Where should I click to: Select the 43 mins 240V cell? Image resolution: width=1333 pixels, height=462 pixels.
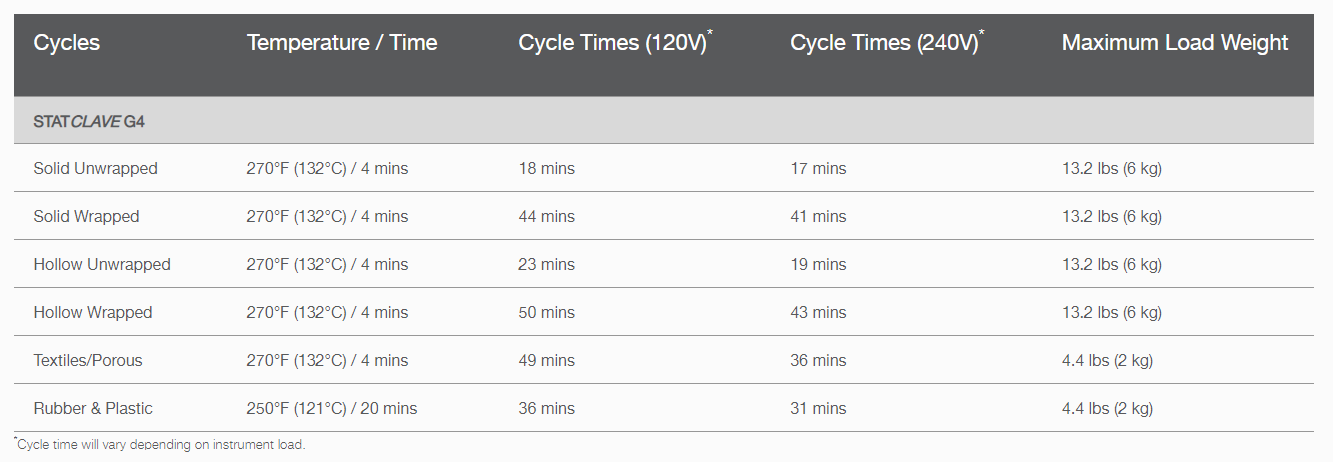click(818, 313)
